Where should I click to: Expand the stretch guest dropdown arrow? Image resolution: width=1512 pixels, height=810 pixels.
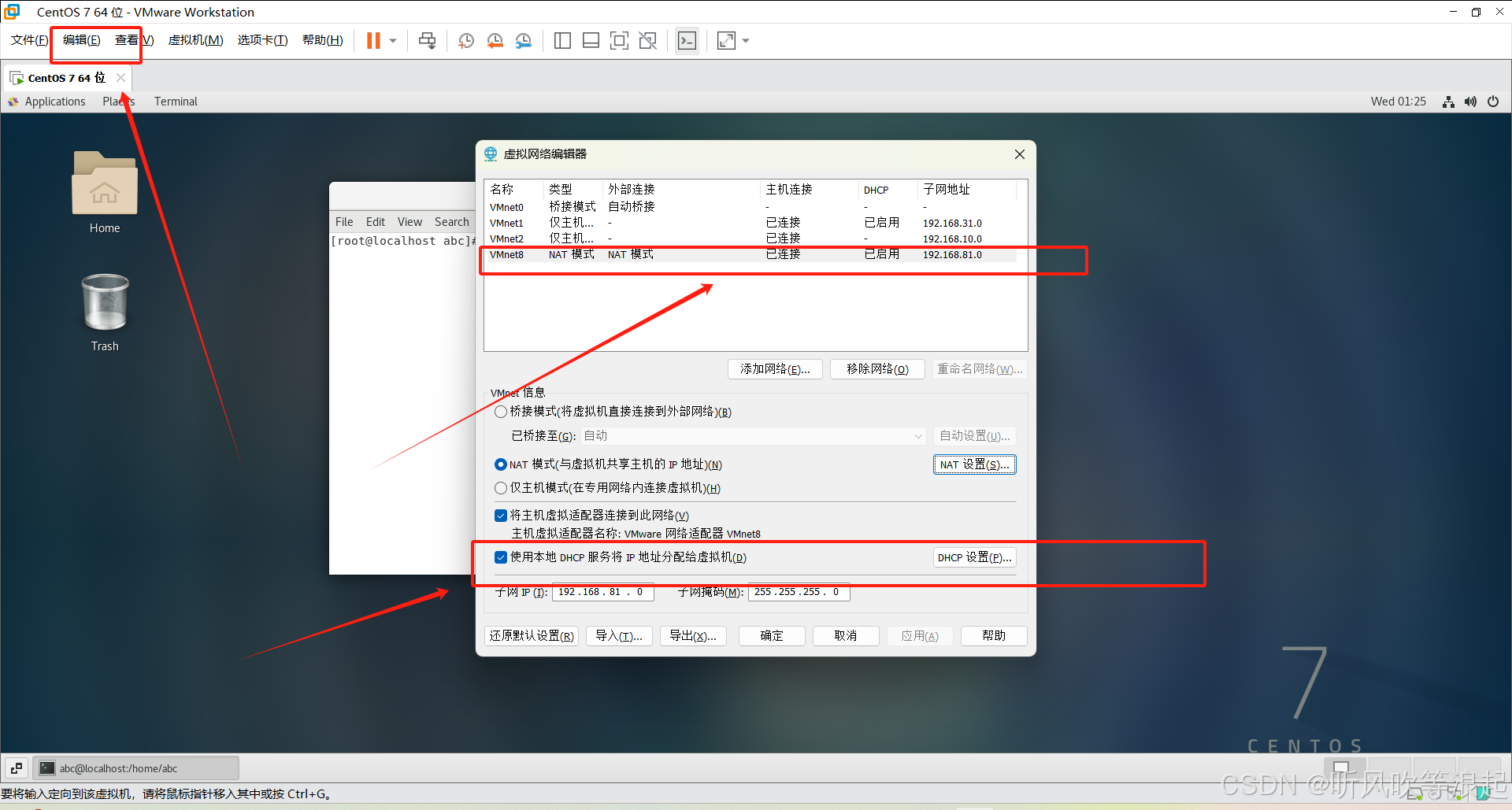point(746,41)
